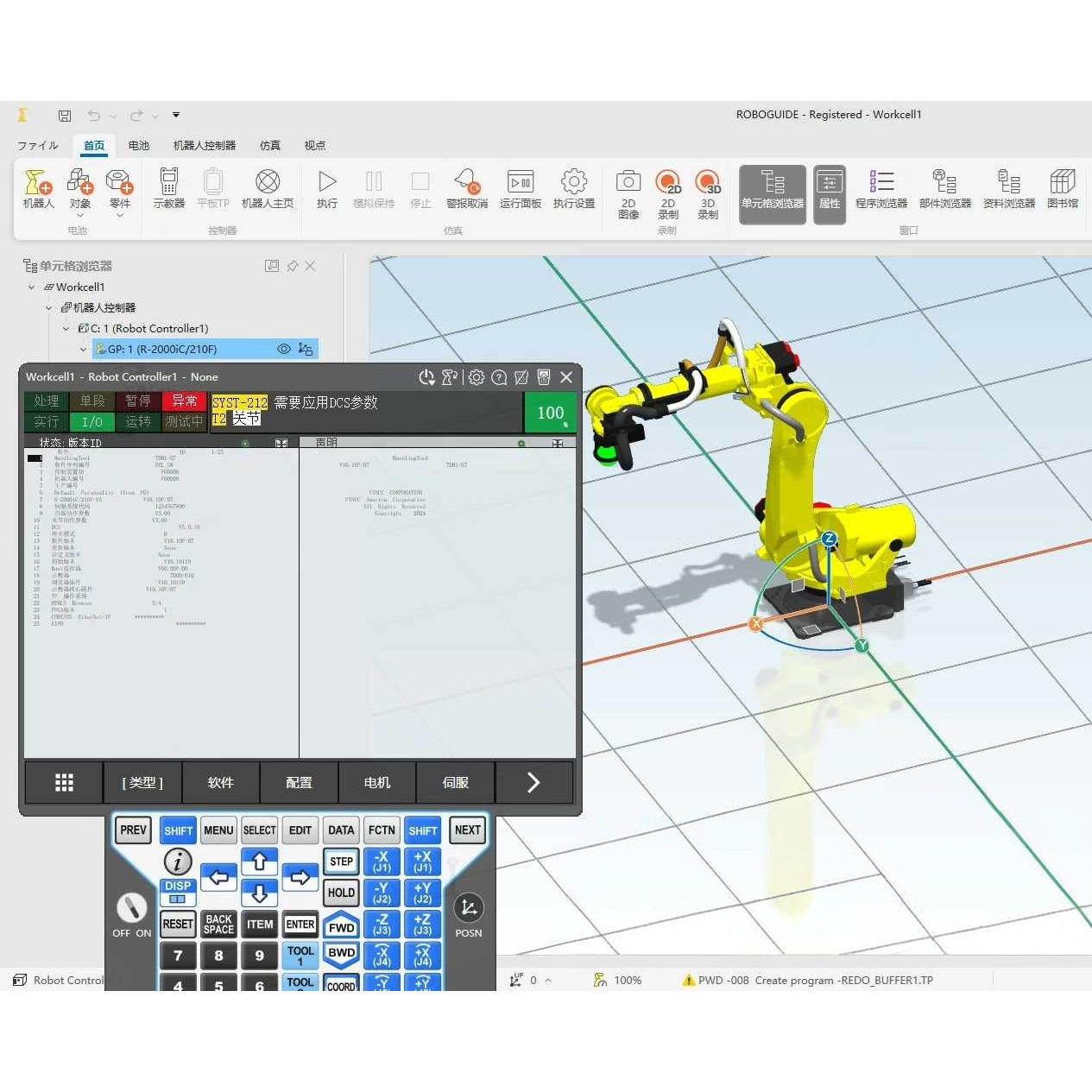Collapse the C: 1 (Robot Controller1) node
Screen dimensions: 1092x1092
point(66,329)
